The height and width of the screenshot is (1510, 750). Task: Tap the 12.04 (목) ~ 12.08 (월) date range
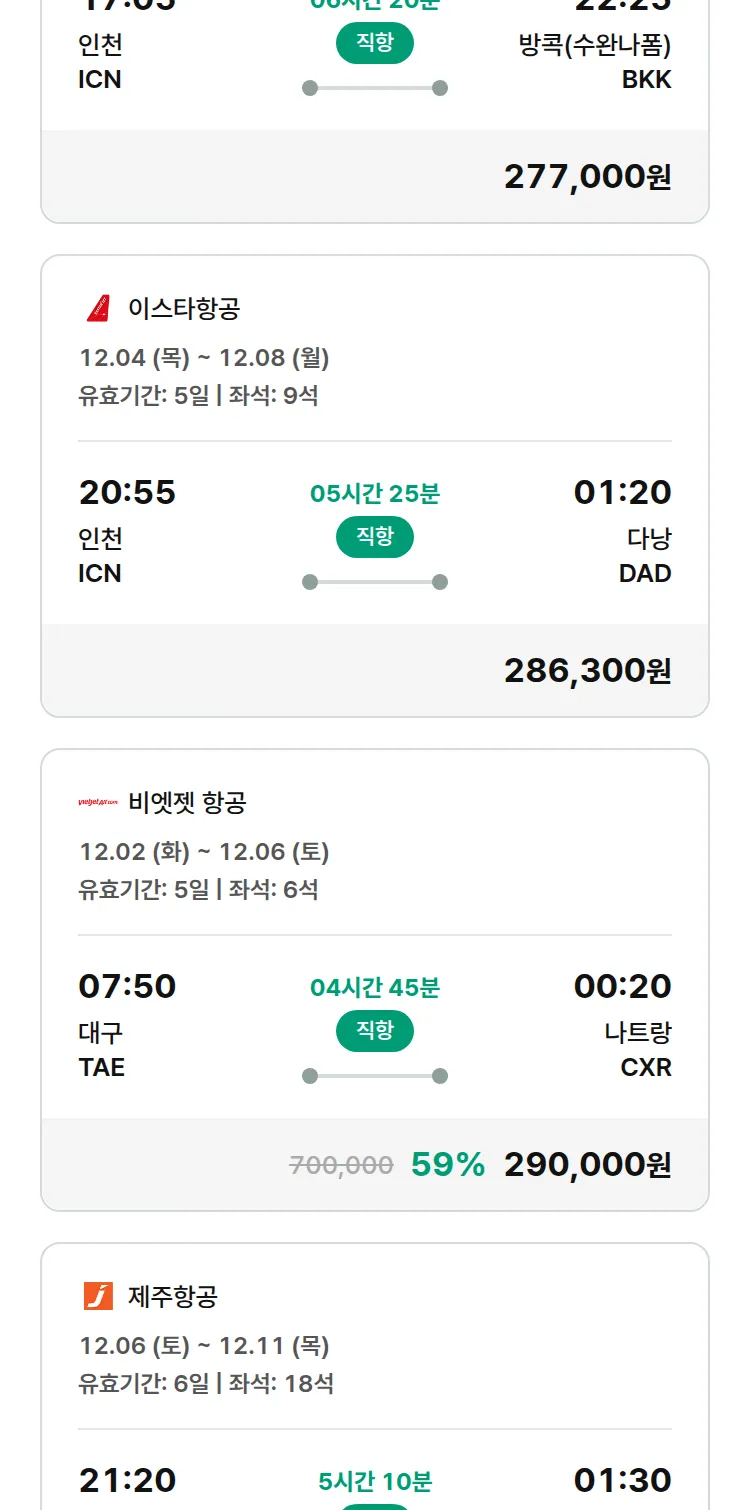click(x=204, y=357)
